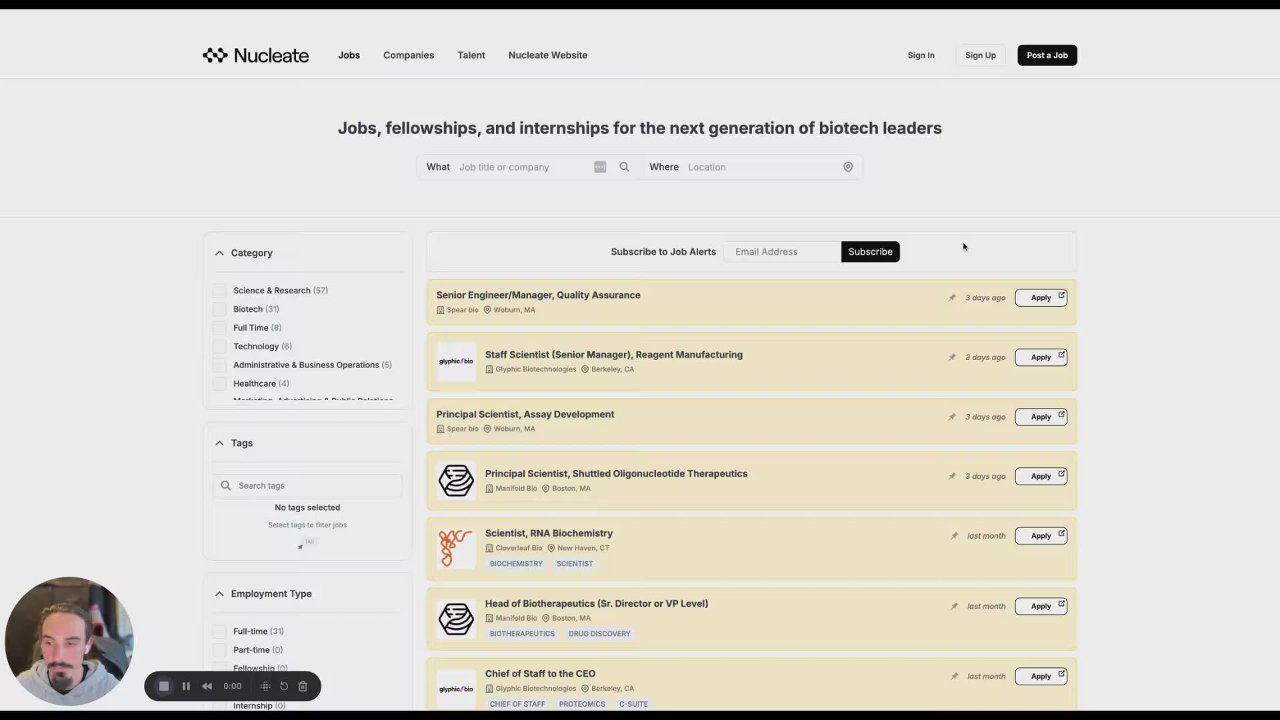Enable the Biotech category filter
The height and width of the screenshot is (720, 1280).
pyautogui.click(x=220, y=309)
